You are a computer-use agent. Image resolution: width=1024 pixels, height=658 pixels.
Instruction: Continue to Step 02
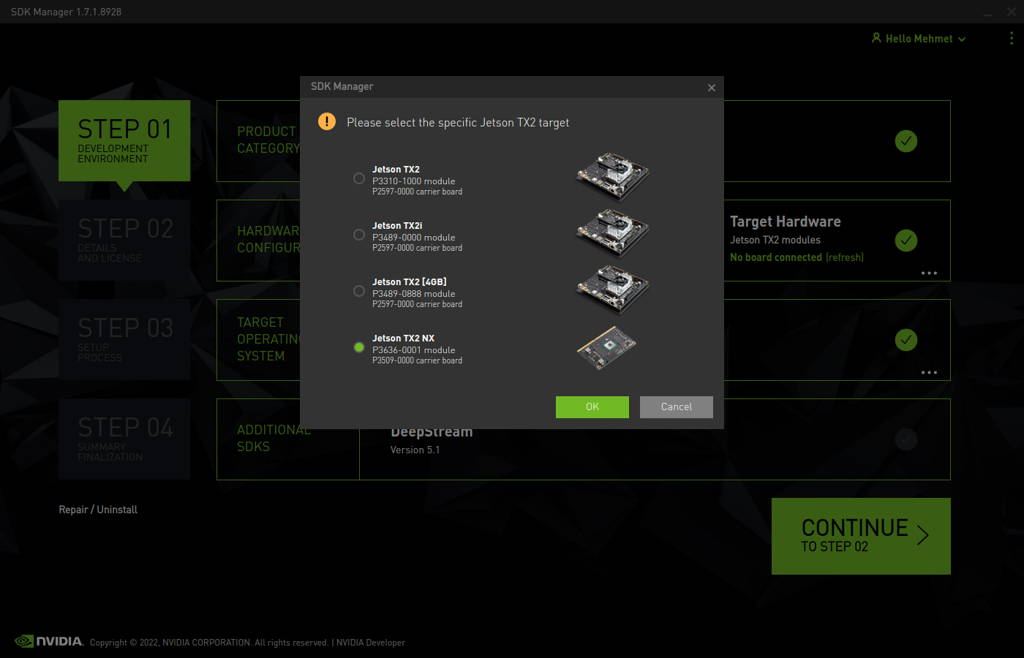point(861,536)
